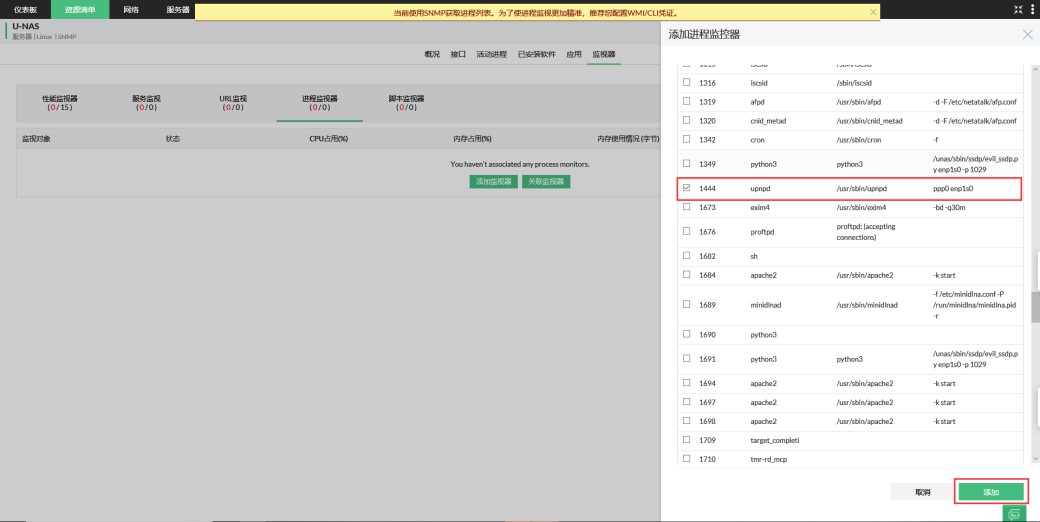Click the collapse fullscreen icon at top right

(1019, 9)
